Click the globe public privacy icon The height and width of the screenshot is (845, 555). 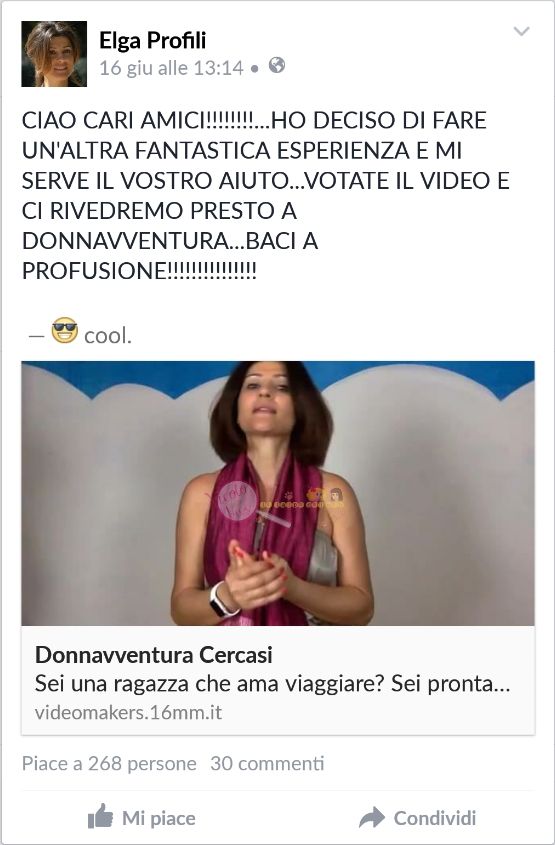277,66
